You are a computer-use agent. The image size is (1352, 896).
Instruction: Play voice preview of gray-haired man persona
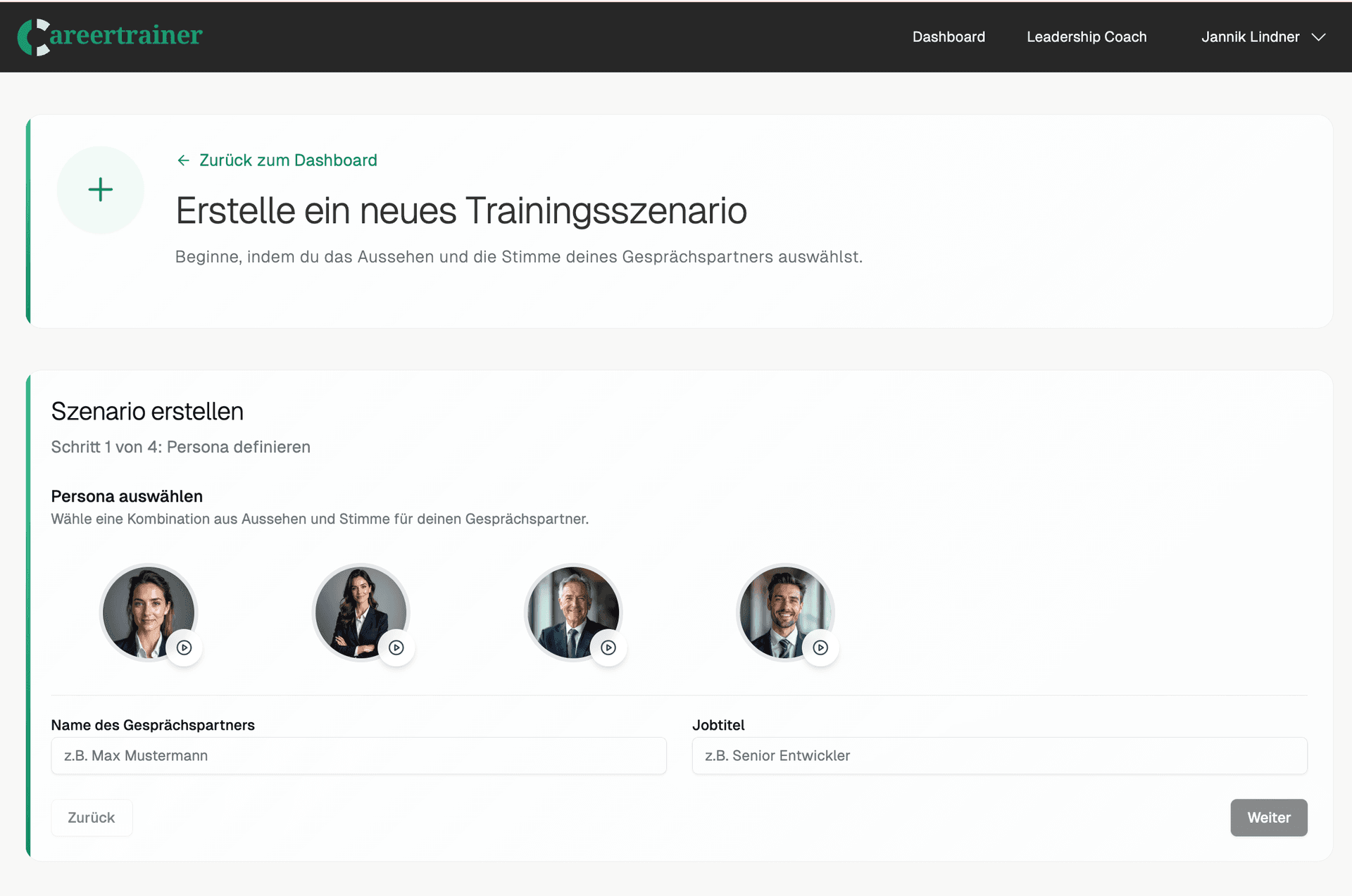[608, 648]
